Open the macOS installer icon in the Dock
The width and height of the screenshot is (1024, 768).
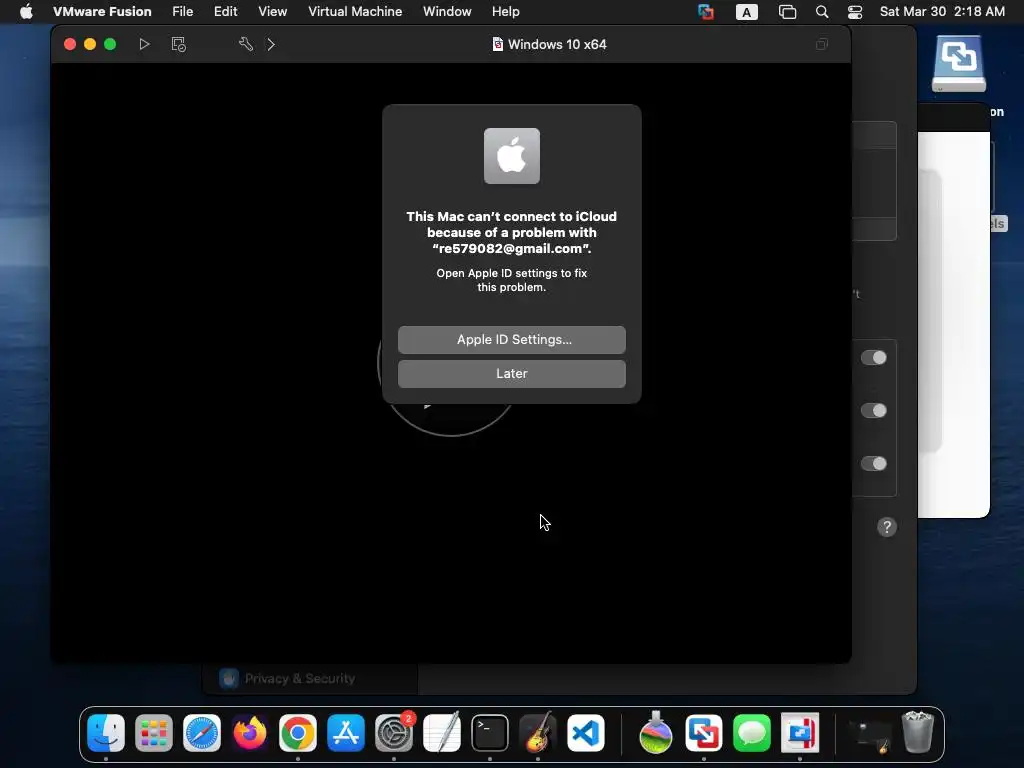[656, 733]
